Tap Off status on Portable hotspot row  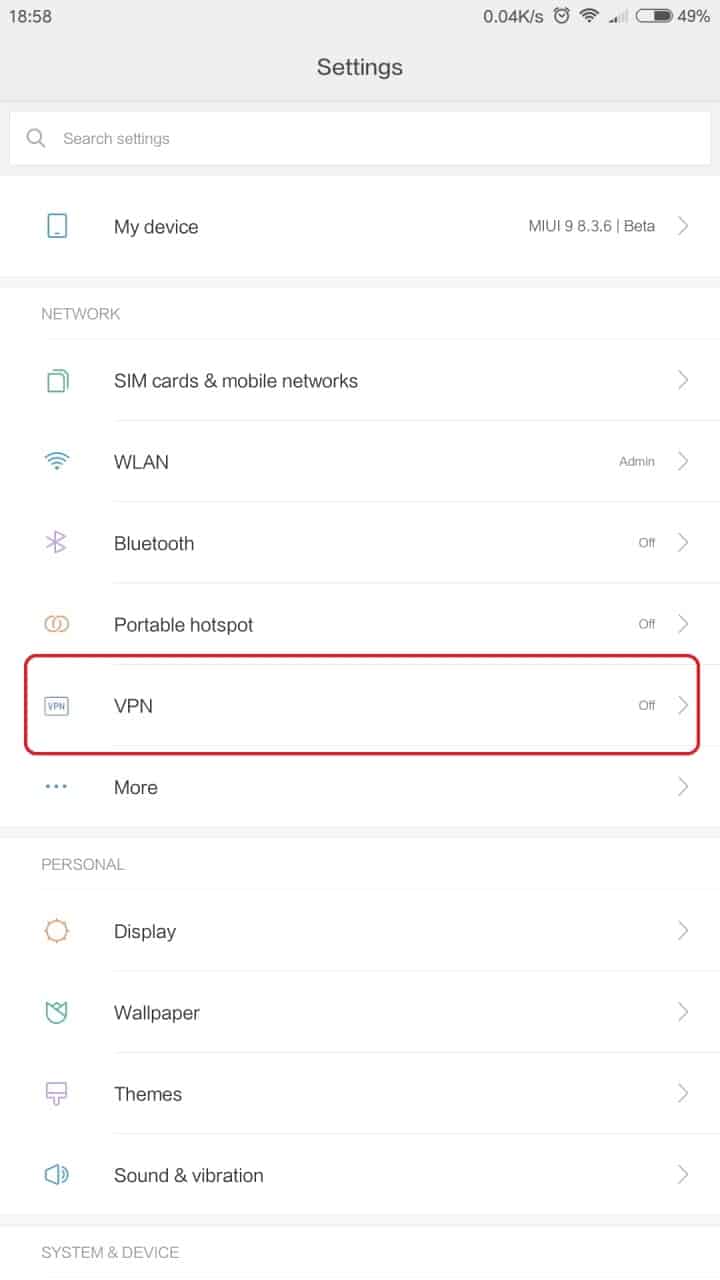[x=647, y=624]
